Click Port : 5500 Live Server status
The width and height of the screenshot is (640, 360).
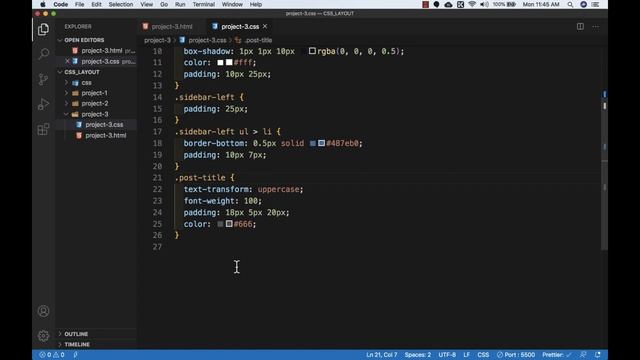pos(516,355)
